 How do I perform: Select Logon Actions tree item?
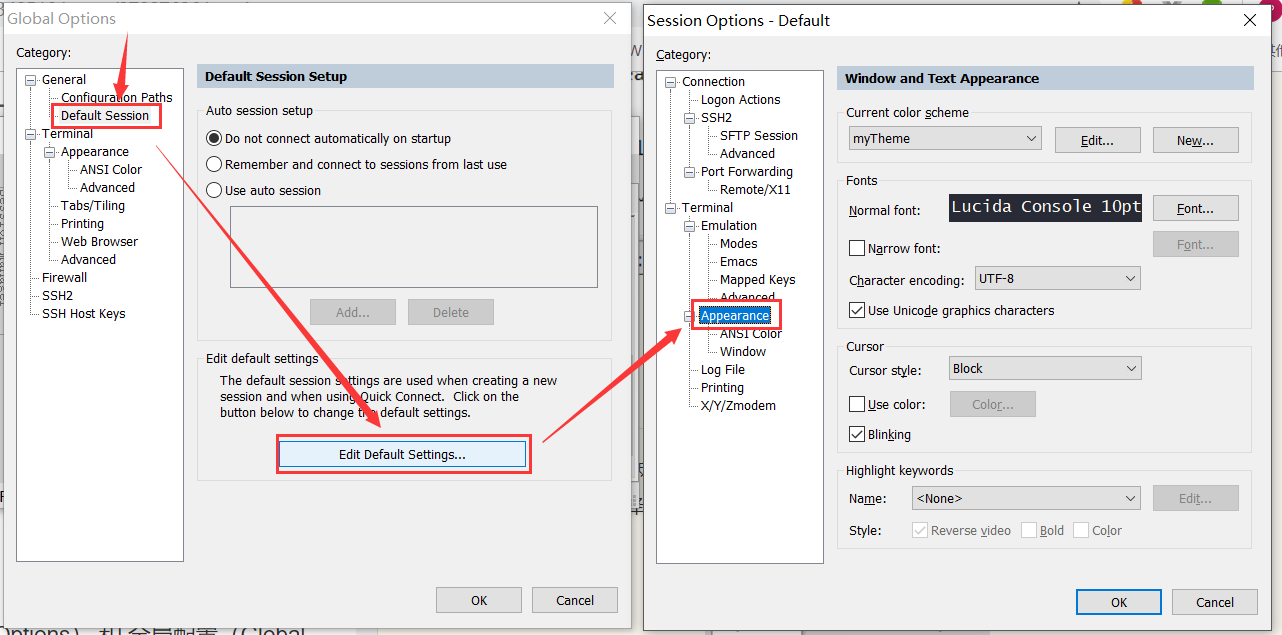click(740, 100)
